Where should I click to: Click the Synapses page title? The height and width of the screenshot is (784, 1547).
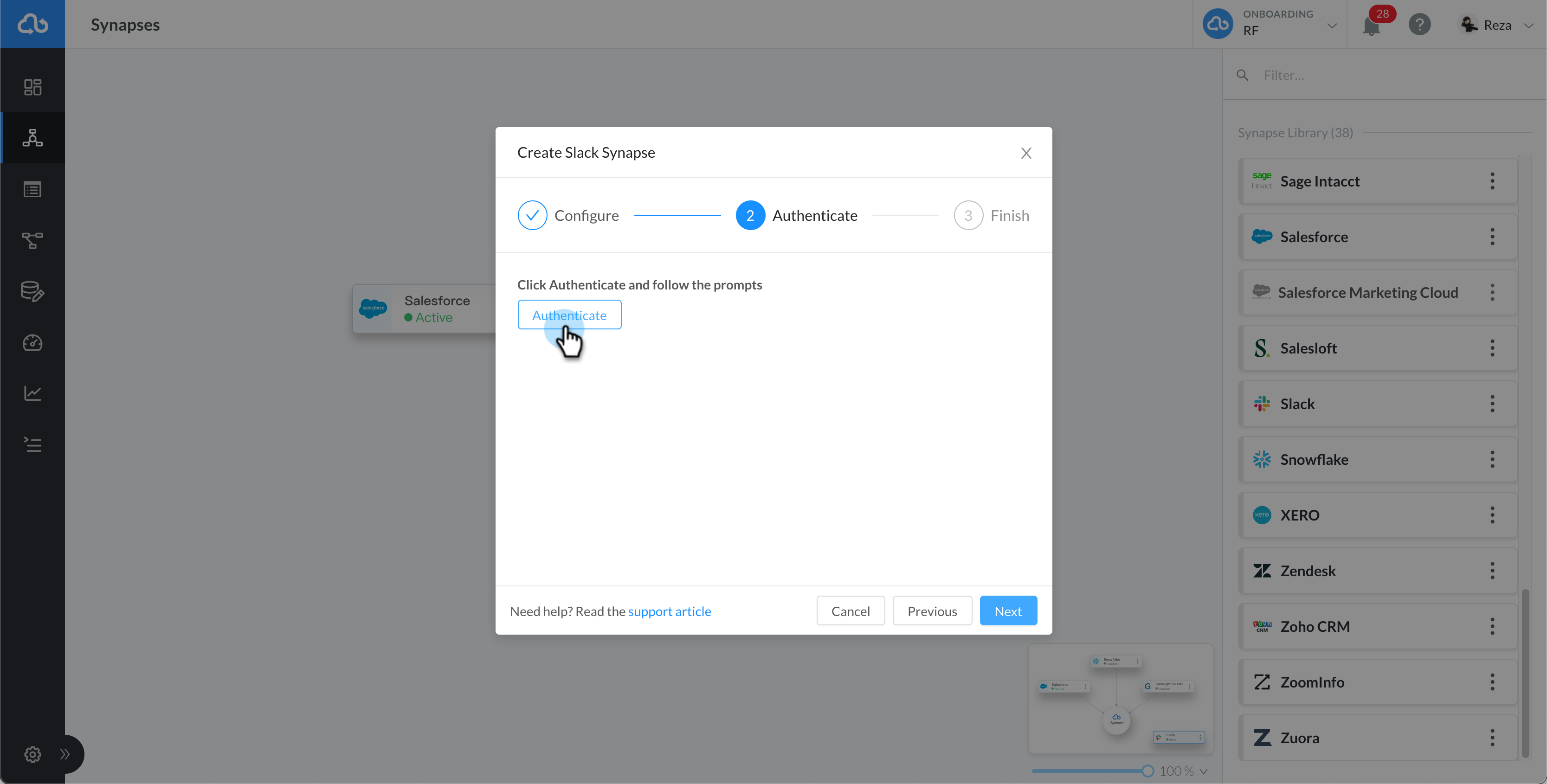point(125,25)
